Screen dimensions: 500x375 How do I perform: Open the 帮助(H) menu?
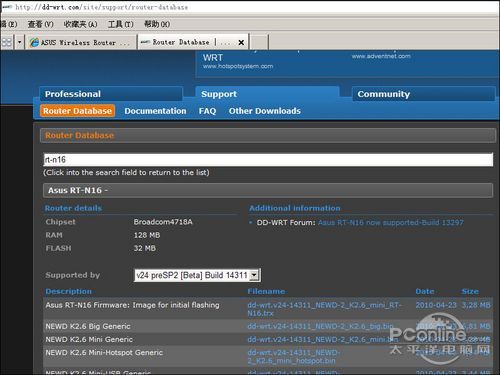tap(157, 24)
